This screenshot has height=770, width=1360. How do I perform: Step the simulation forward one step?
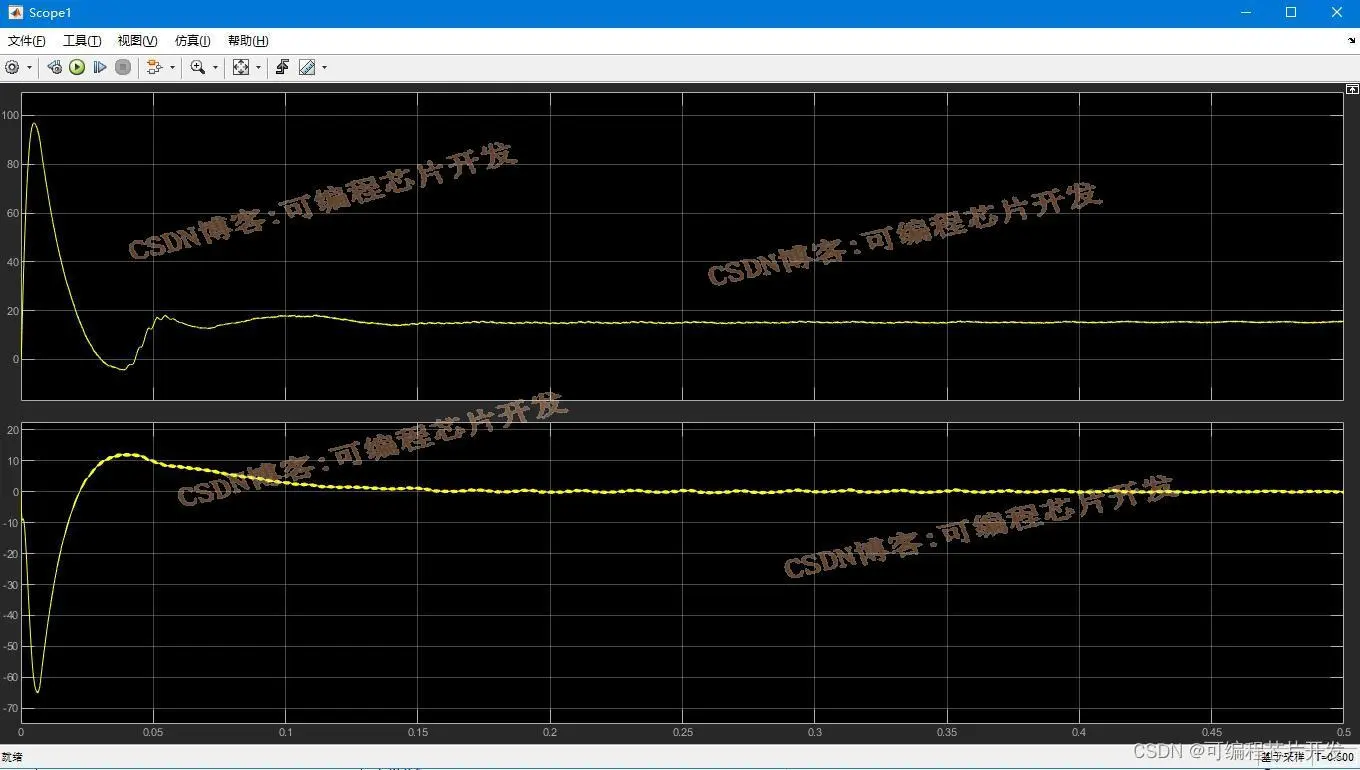[x=100, y=67]
